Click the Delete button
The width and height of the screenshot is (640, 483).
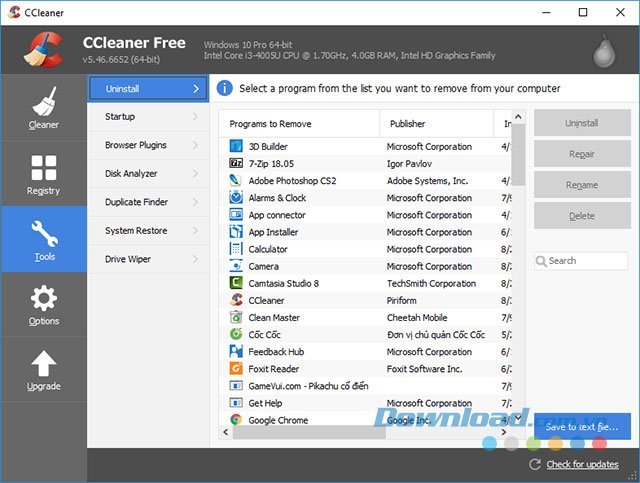(x=582, y=216)
